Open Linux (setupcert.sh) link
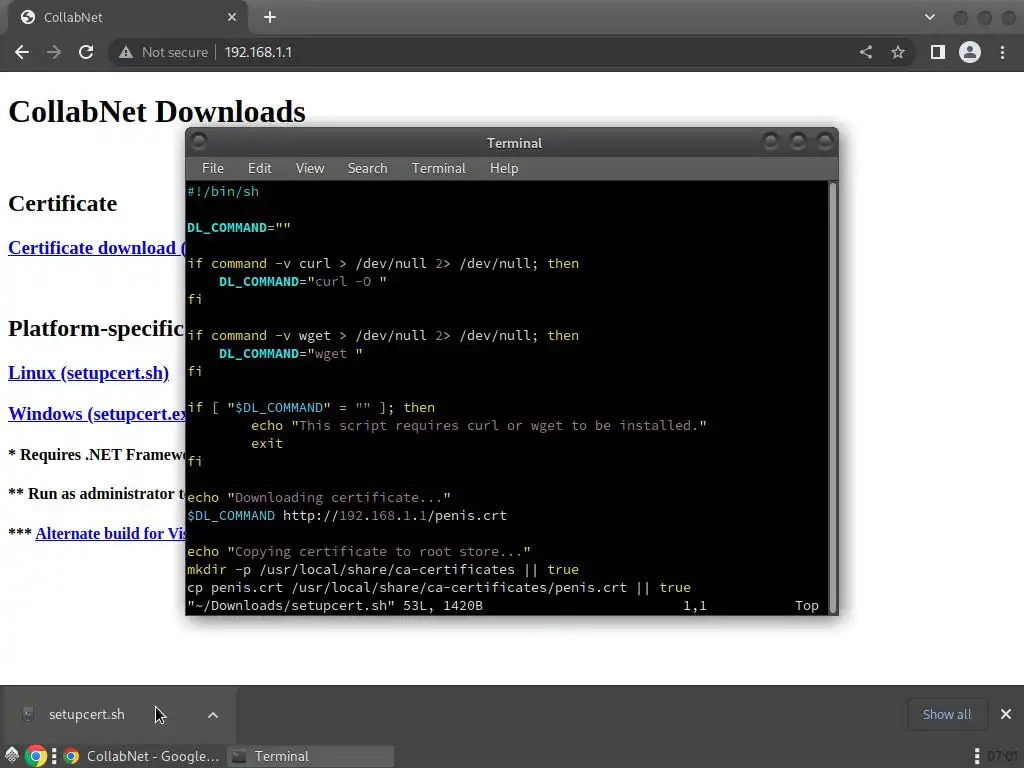This screenshot has height=768, width=1024. coord(88,373)
